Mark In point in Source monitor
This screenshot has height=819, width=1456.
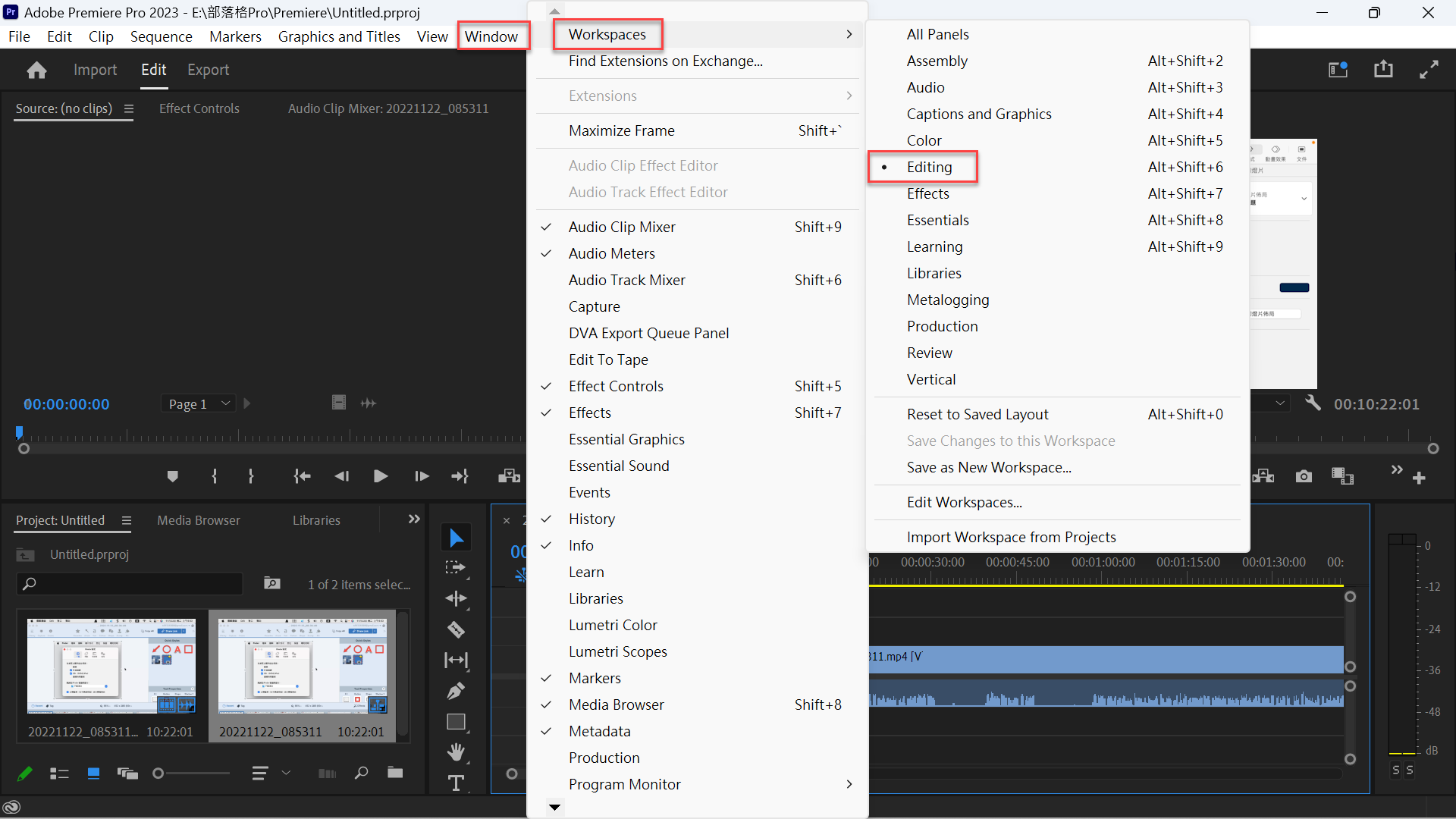point(215,476)
